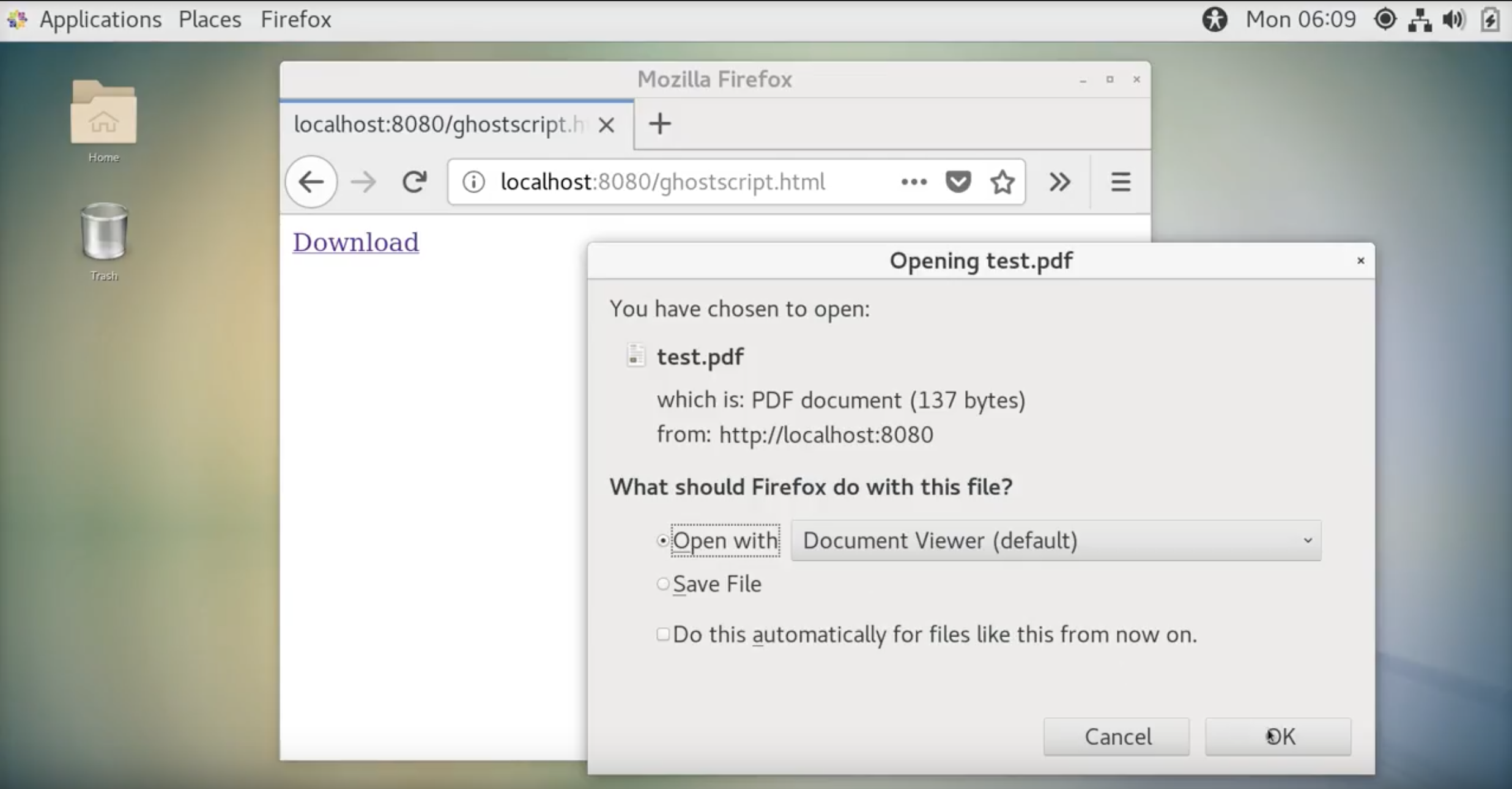The width and height of the screenshot is (1512, 789).
Task: Expand more tools chevron in toolbar
Action: click(1059, 182)
